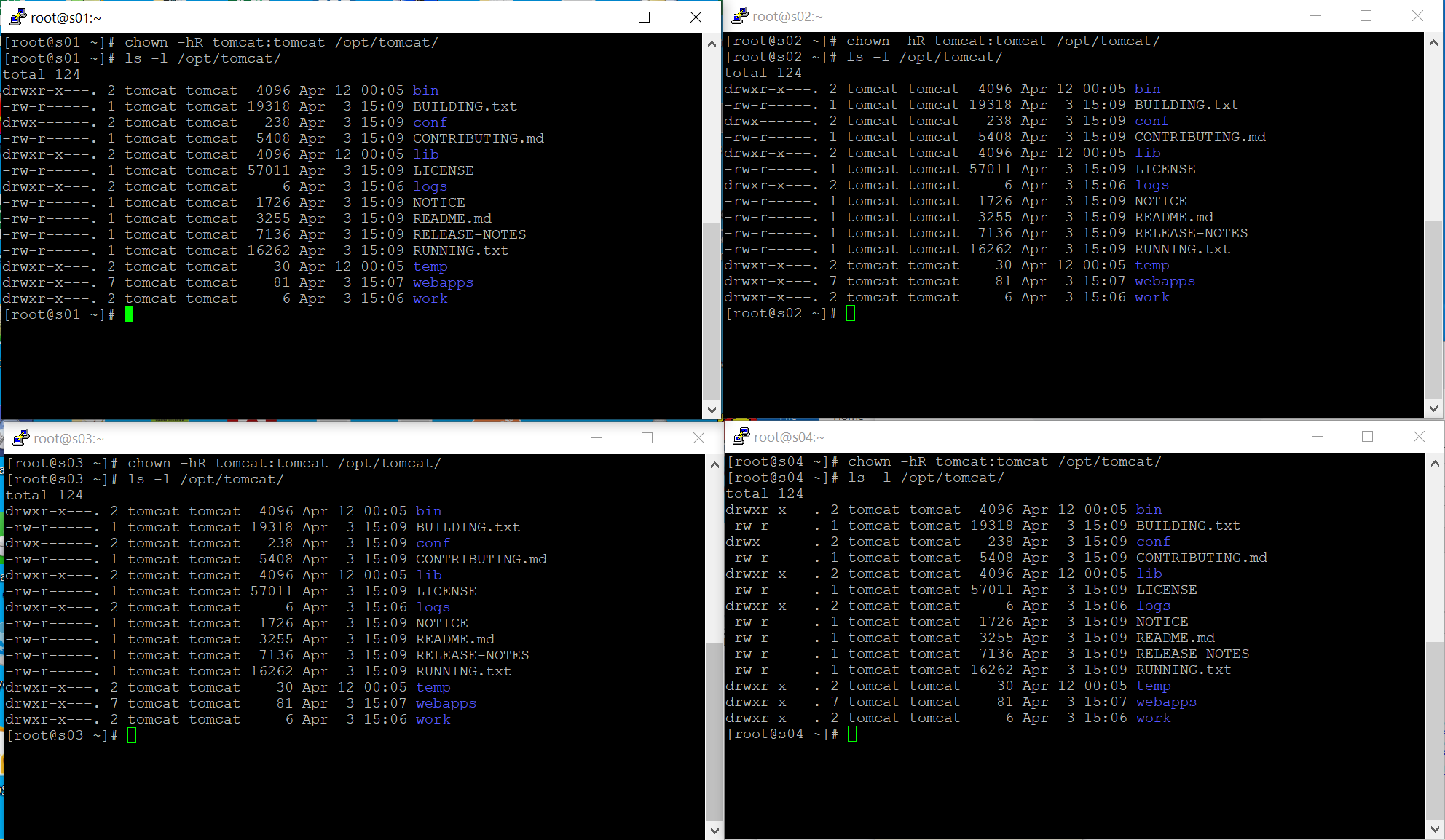Click 'README.md' in s03 listing

455,639
